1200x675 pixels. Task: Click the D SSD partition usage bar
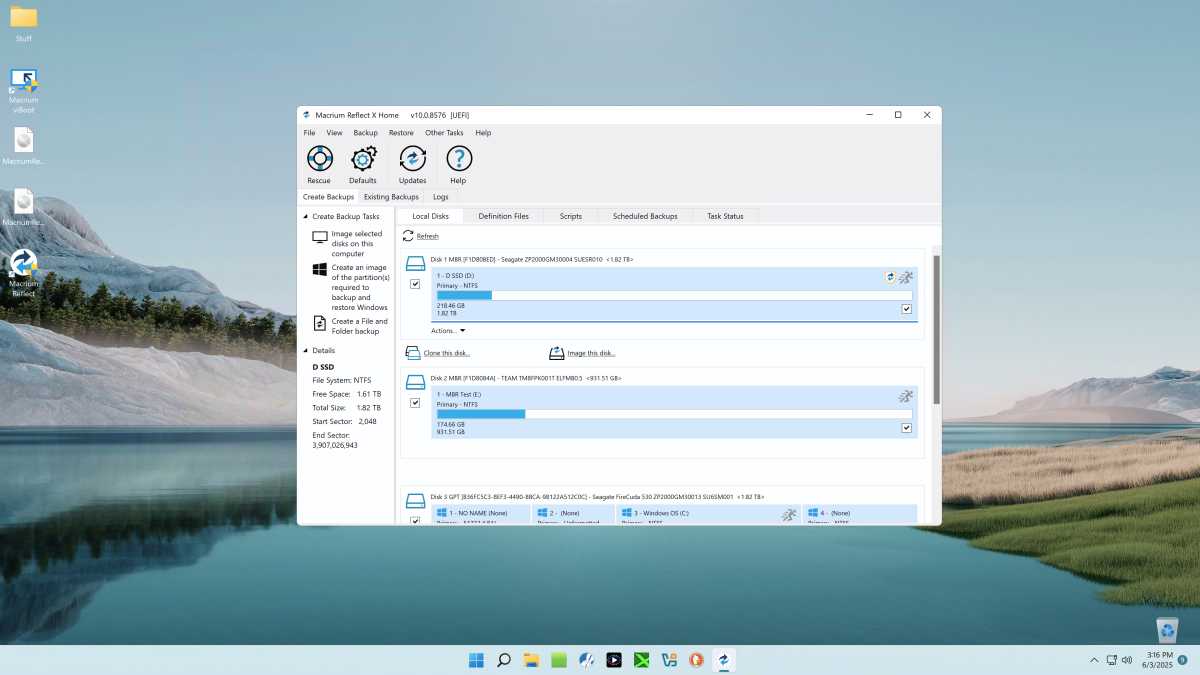pyautogui.click(x=674, y=295)
